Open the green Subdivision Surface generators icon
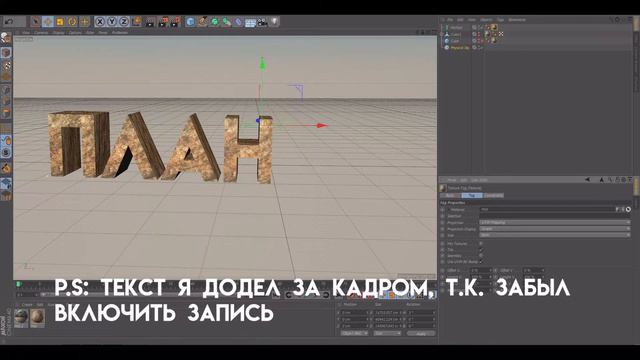The width and height of the screenshot is (640, 360). 215,22
